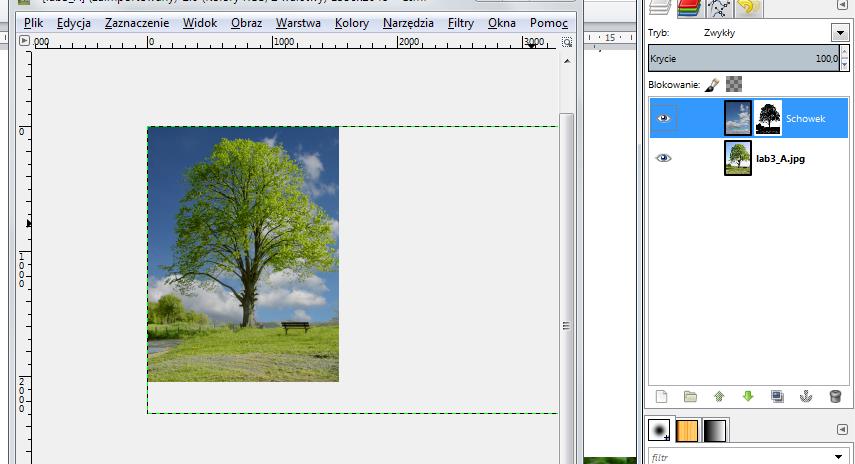Screen dimensions: 855x464
Task: Adjust the Krycie opacity slider
Action: [x=744, y=58]
